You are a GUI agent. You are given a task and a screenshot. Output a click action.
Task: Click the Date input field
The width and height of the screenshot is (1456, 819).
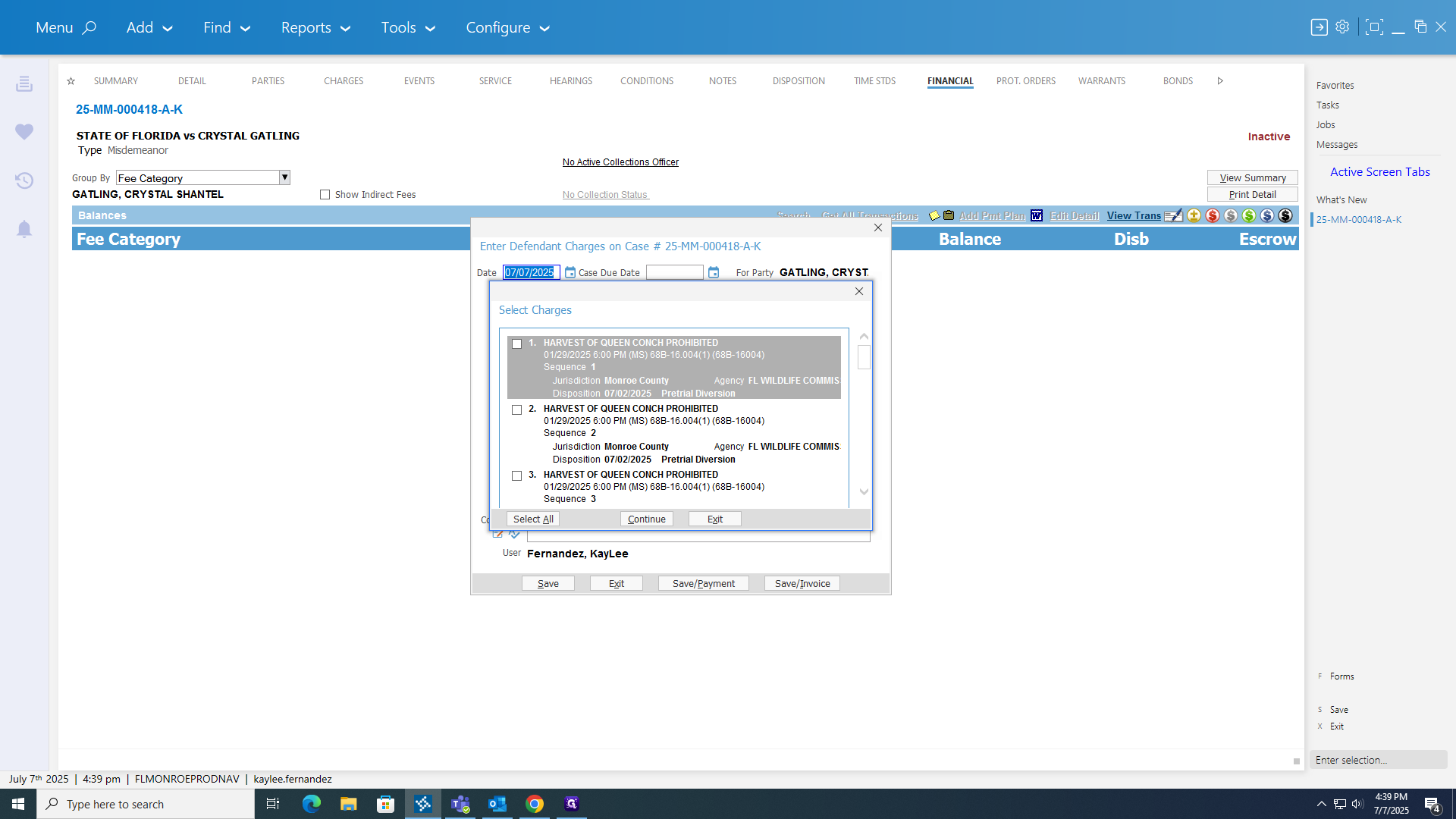point(531,272)
